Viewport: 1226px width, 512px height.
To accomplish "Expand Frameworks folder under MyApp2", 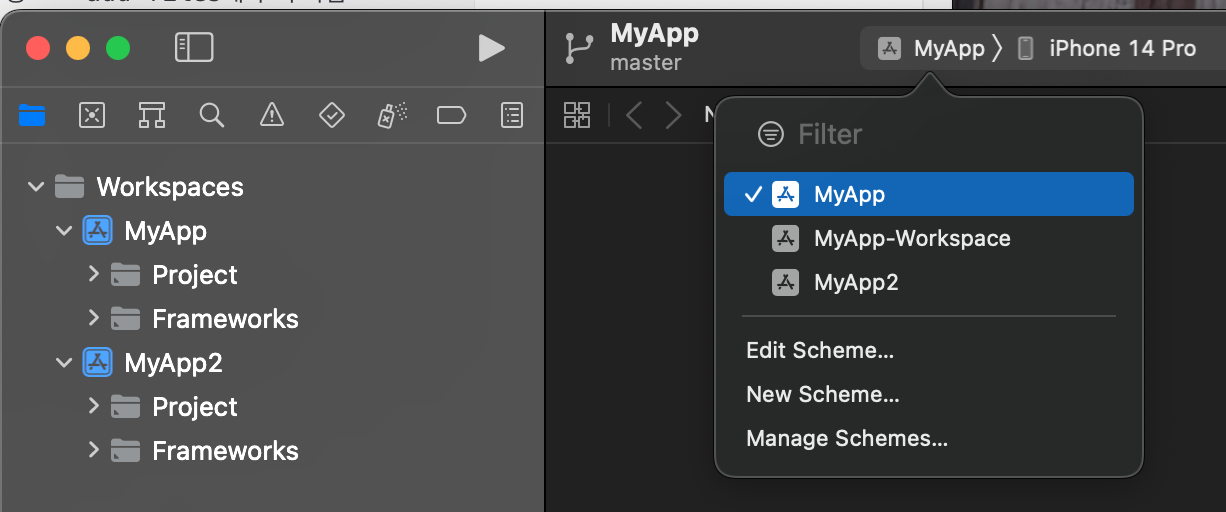I will tap(93, 449).
